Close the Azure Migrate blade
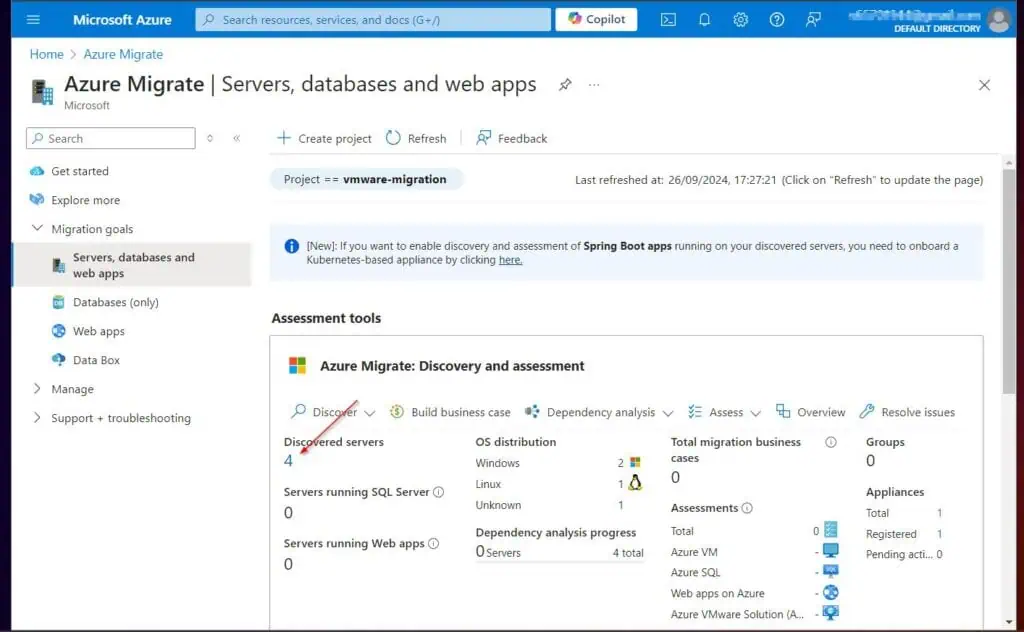This screenshot has width=1024, height=632. click(x=984, y=85)
